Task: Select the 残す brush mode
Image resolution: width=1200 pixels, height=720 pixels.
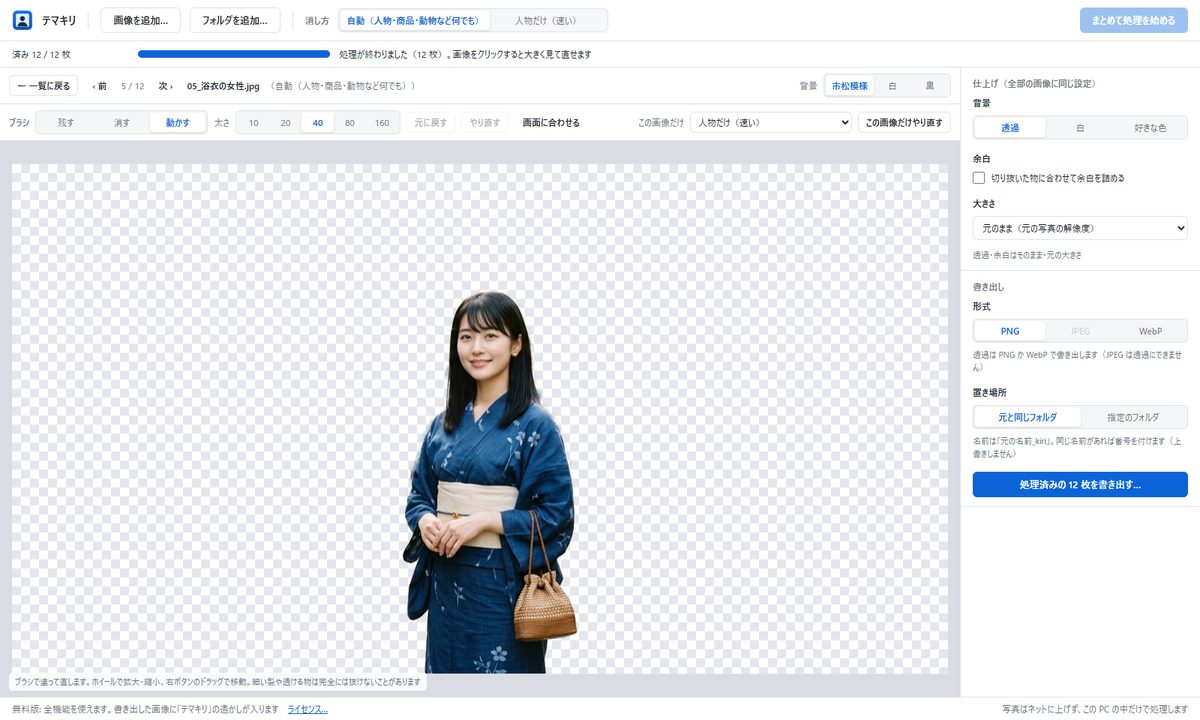Action: [x=65, y=123]
